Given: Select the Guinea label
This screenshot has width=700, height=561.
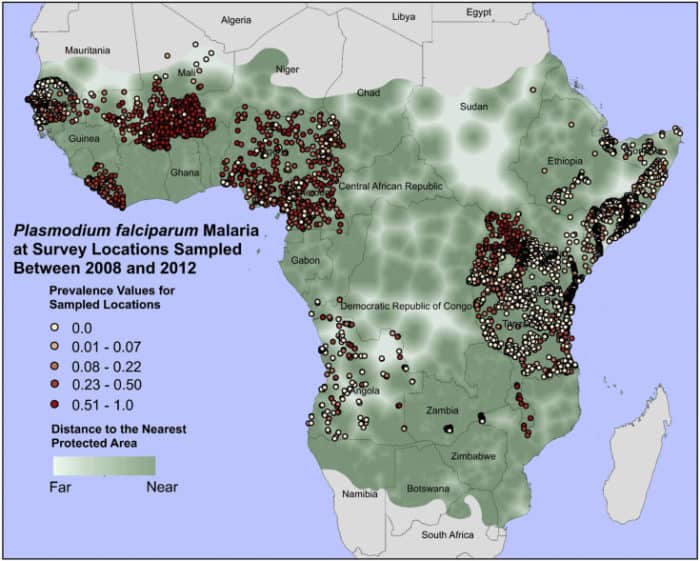Looking at the screenshot, I should [84, 139].
